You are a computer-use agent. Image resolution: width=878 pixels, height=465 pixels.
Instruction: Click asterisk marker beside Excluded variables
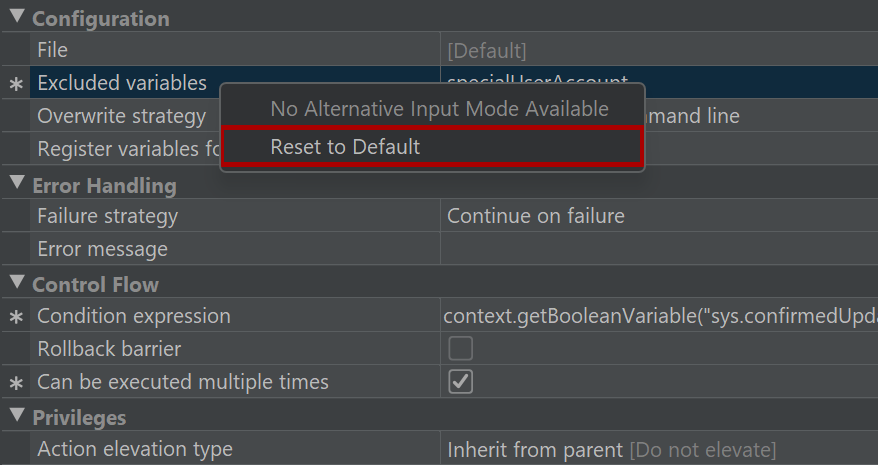pos(16,84)
